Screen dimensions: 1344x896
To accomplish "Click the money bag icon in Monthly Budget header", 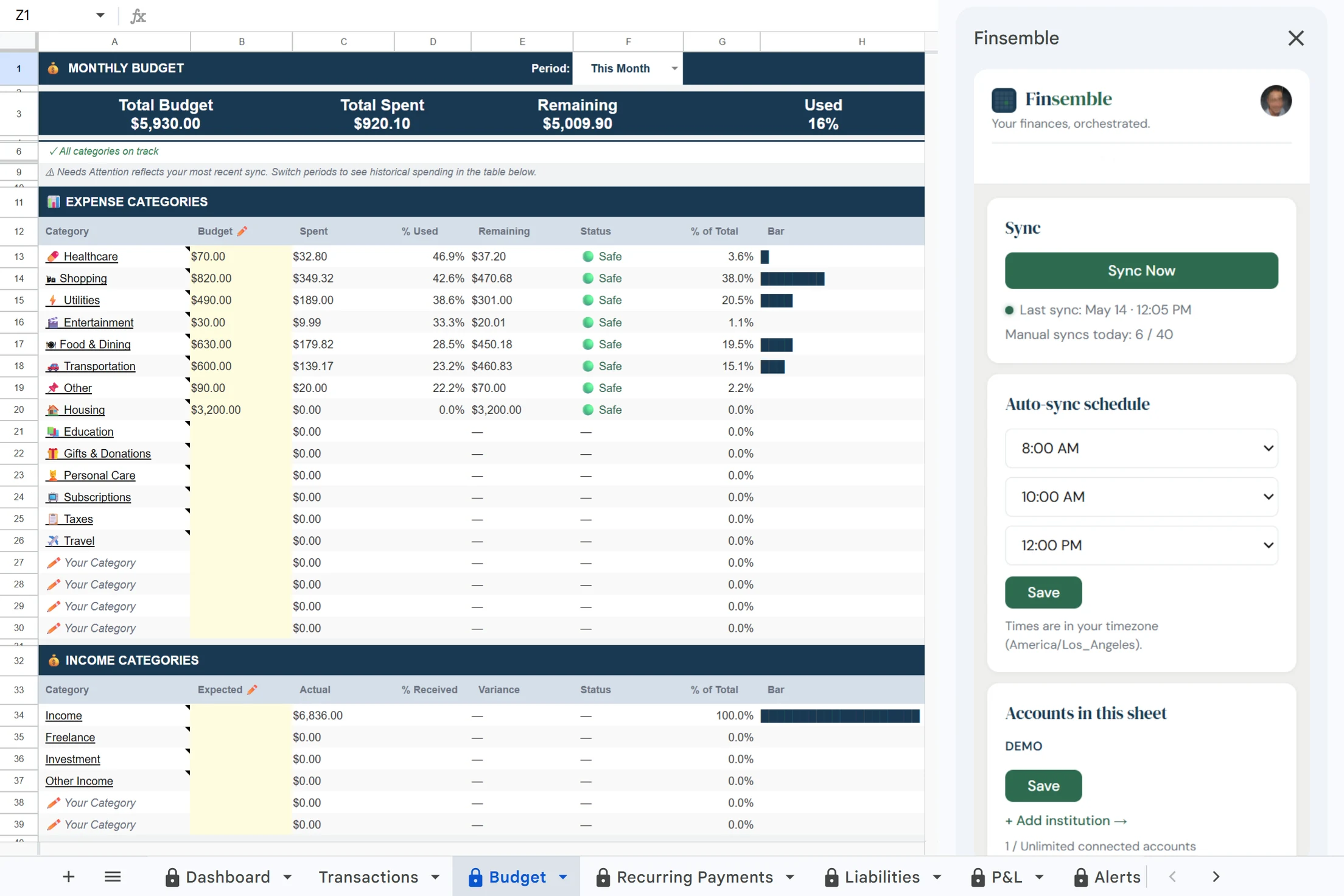I will [x=53, y=68].
